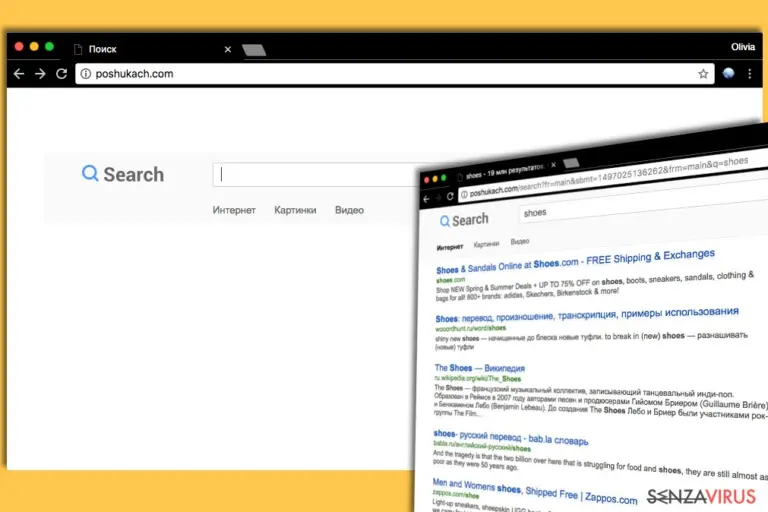Switch to Картинки search category in main window
Image resolution: width=768 pixels, height=512 pixels.
coord(295,210)
